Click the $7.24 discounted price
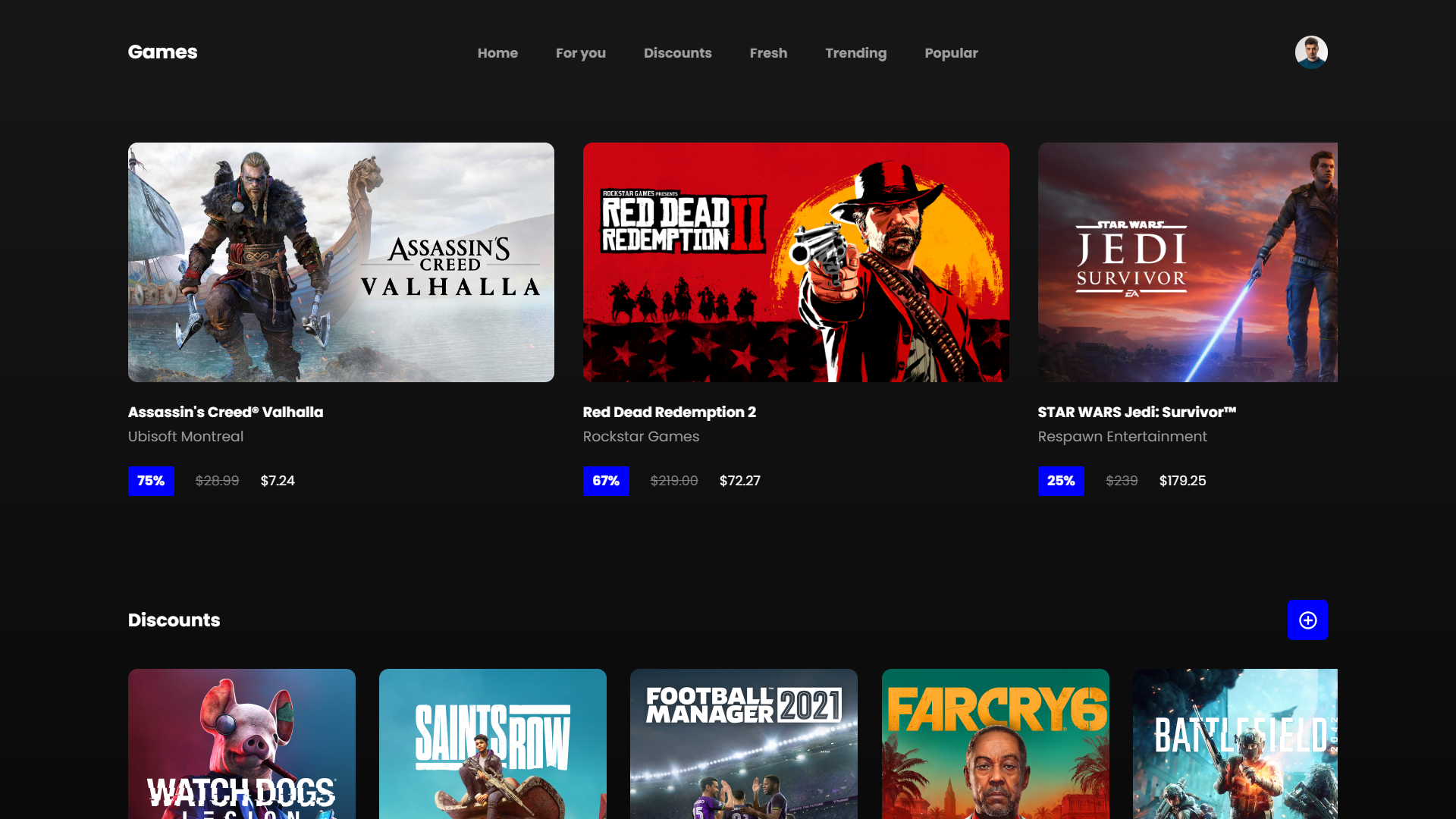 [278, 481]
